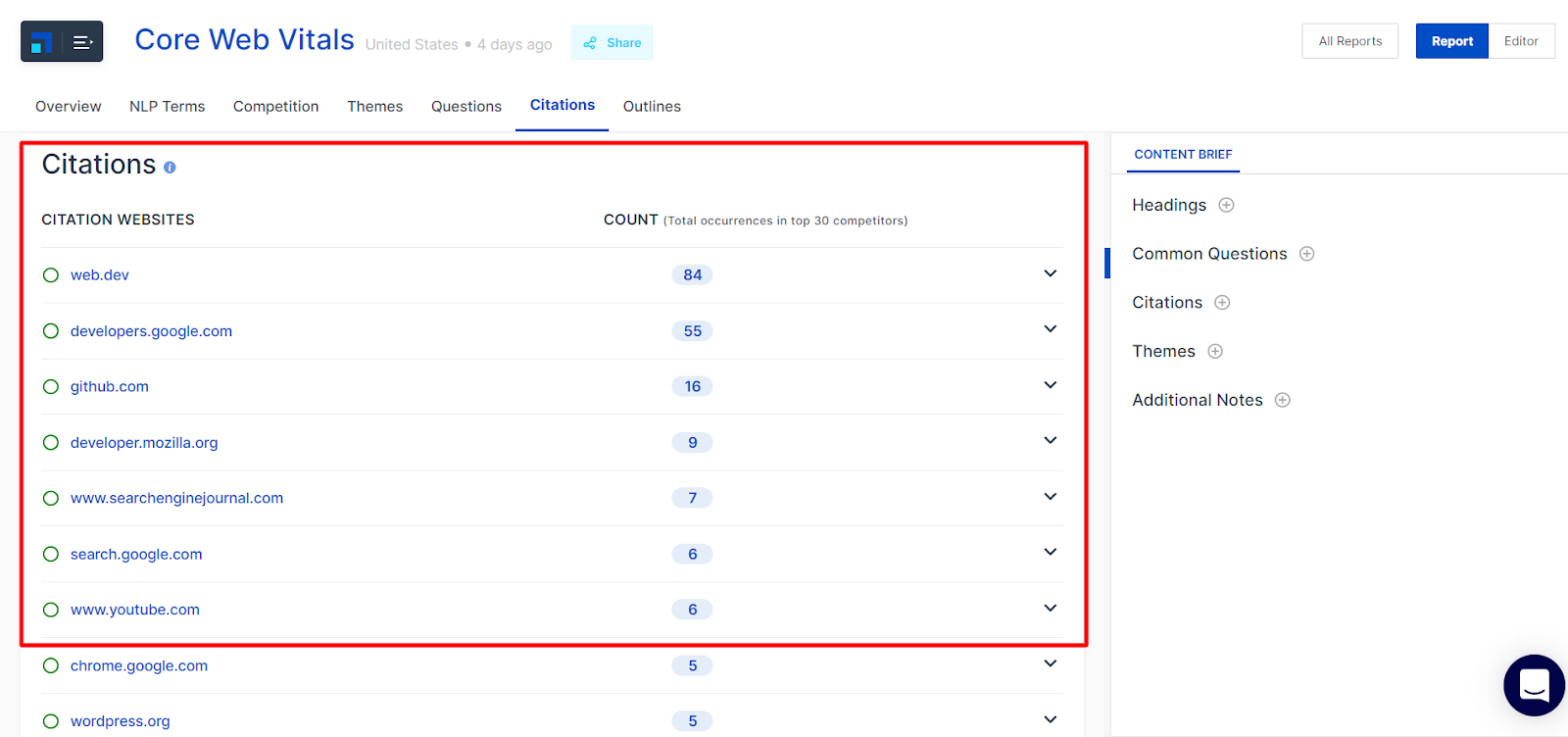This screenshot has height=737, width=1568.
Task: Select the www.searchenginejournal.com citation circle
Action: tap(51, 498)
